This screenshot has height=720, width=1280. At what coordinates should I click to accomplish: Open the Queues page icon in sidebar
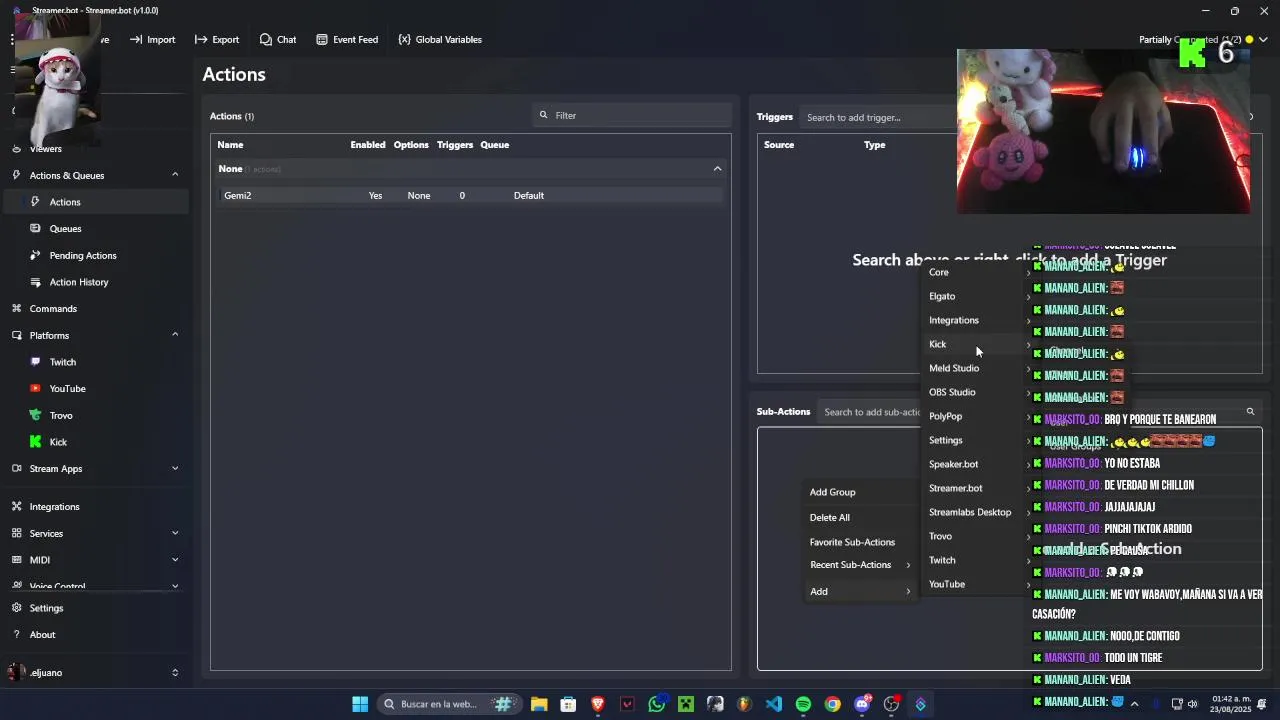click(36, 229)
